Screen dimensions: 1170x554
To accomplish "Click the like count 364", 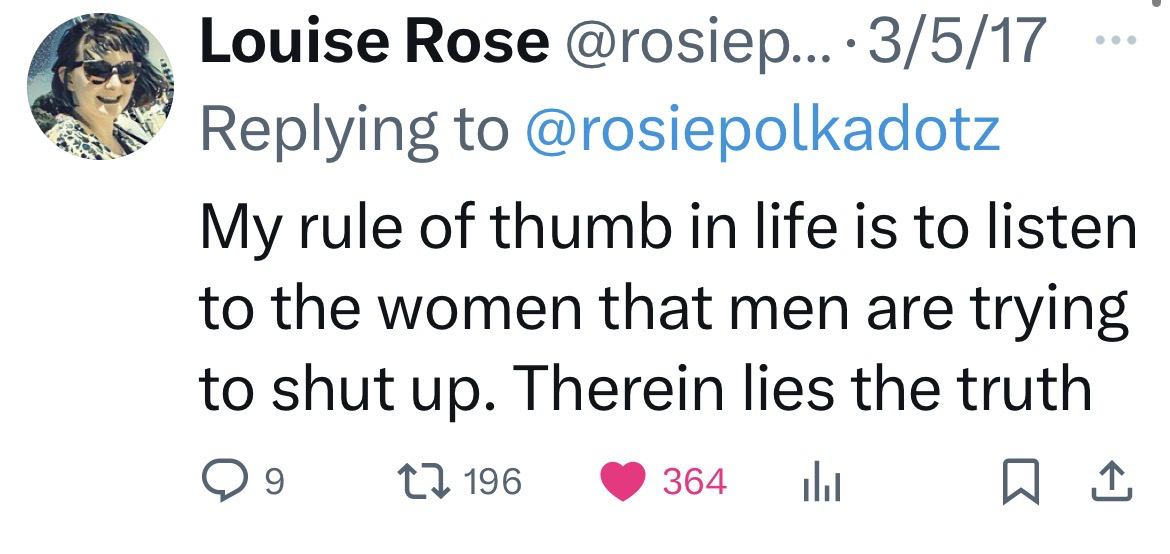I will [695, 483].
